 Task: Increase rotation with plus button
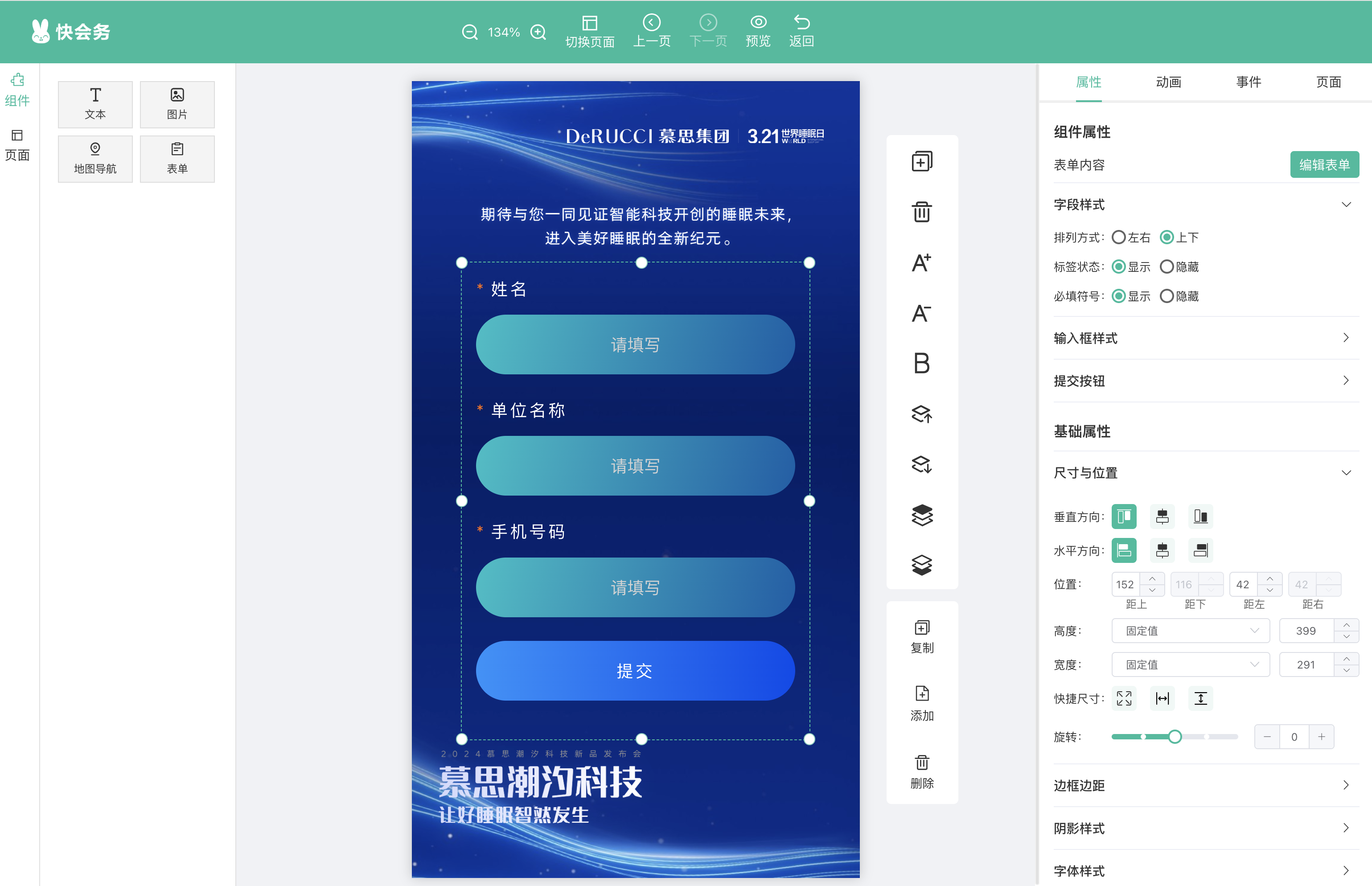[x=1321, y=736]
